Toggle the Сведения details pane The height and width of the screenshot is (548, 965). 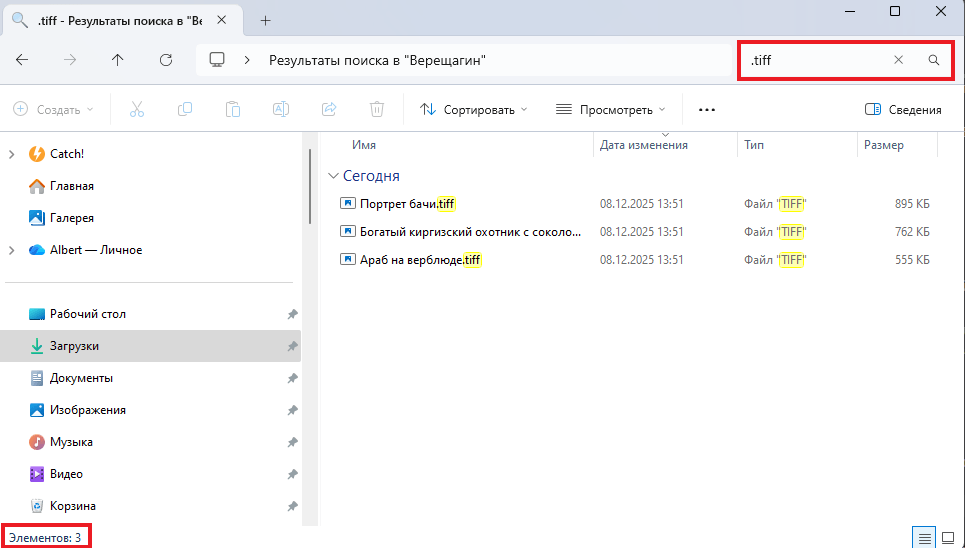coord(903,110)
